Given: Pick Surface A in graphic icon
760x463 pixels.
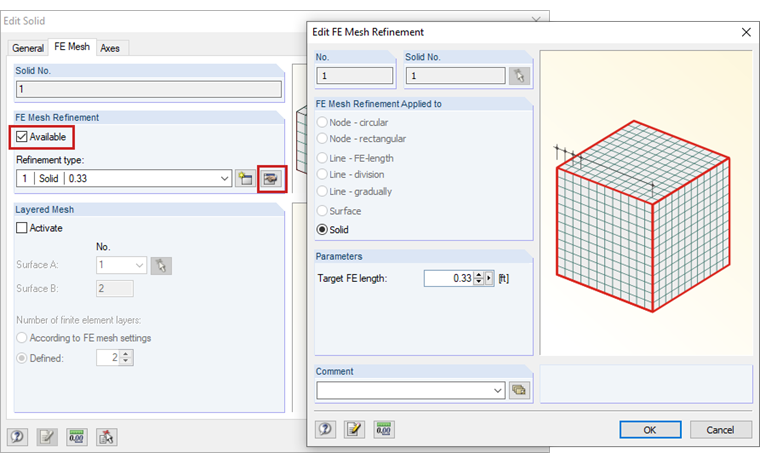Looking at the screenshot, I should tap(161, 266).
